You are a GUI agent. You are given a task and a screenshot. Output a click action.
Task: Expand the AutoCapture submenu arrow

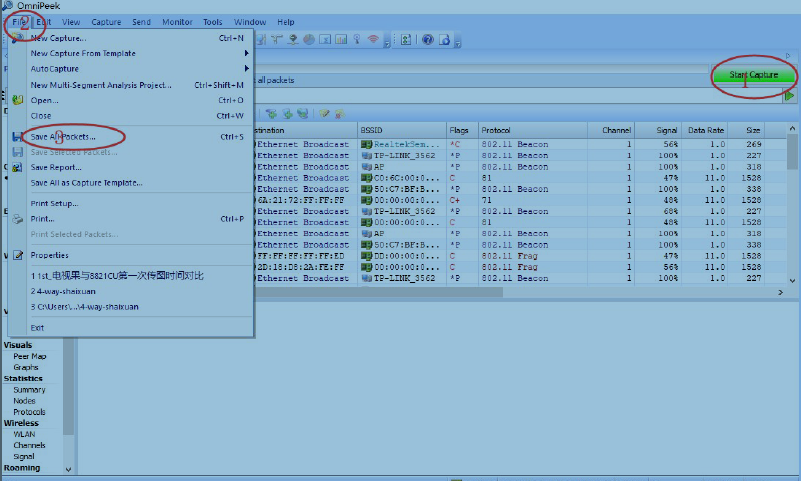[247, 68]
